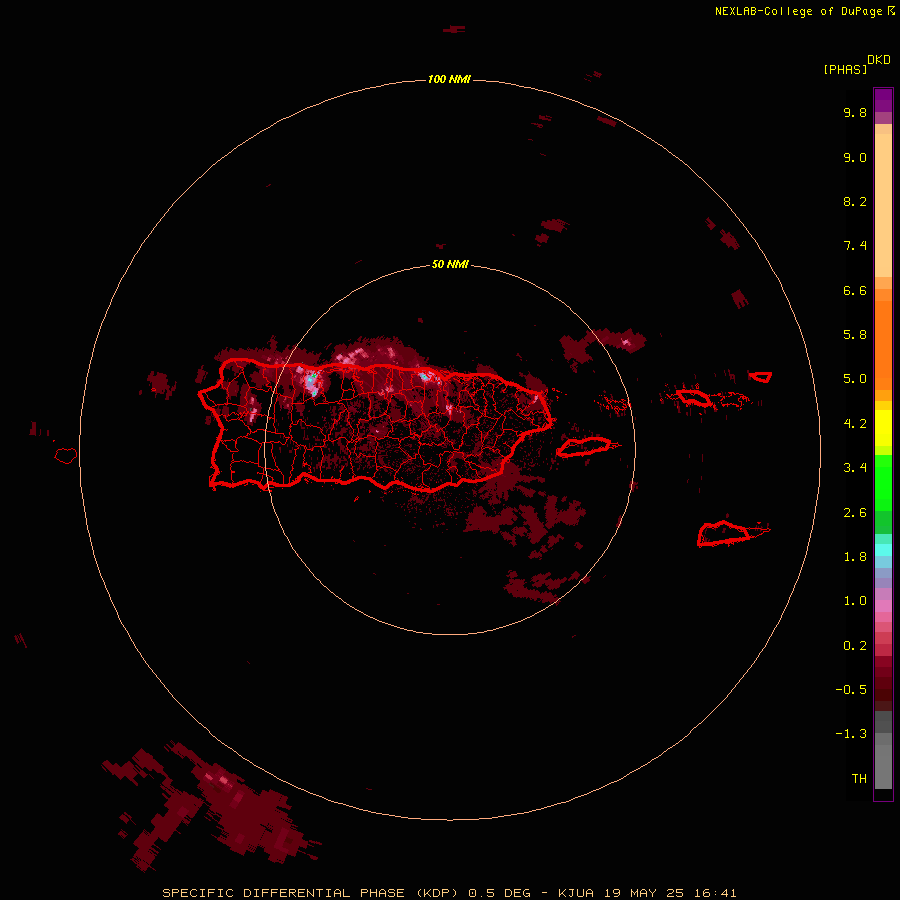This screenshot has width=900, height=900.
Task: Click the Vieques island outline
Action: 584,447
